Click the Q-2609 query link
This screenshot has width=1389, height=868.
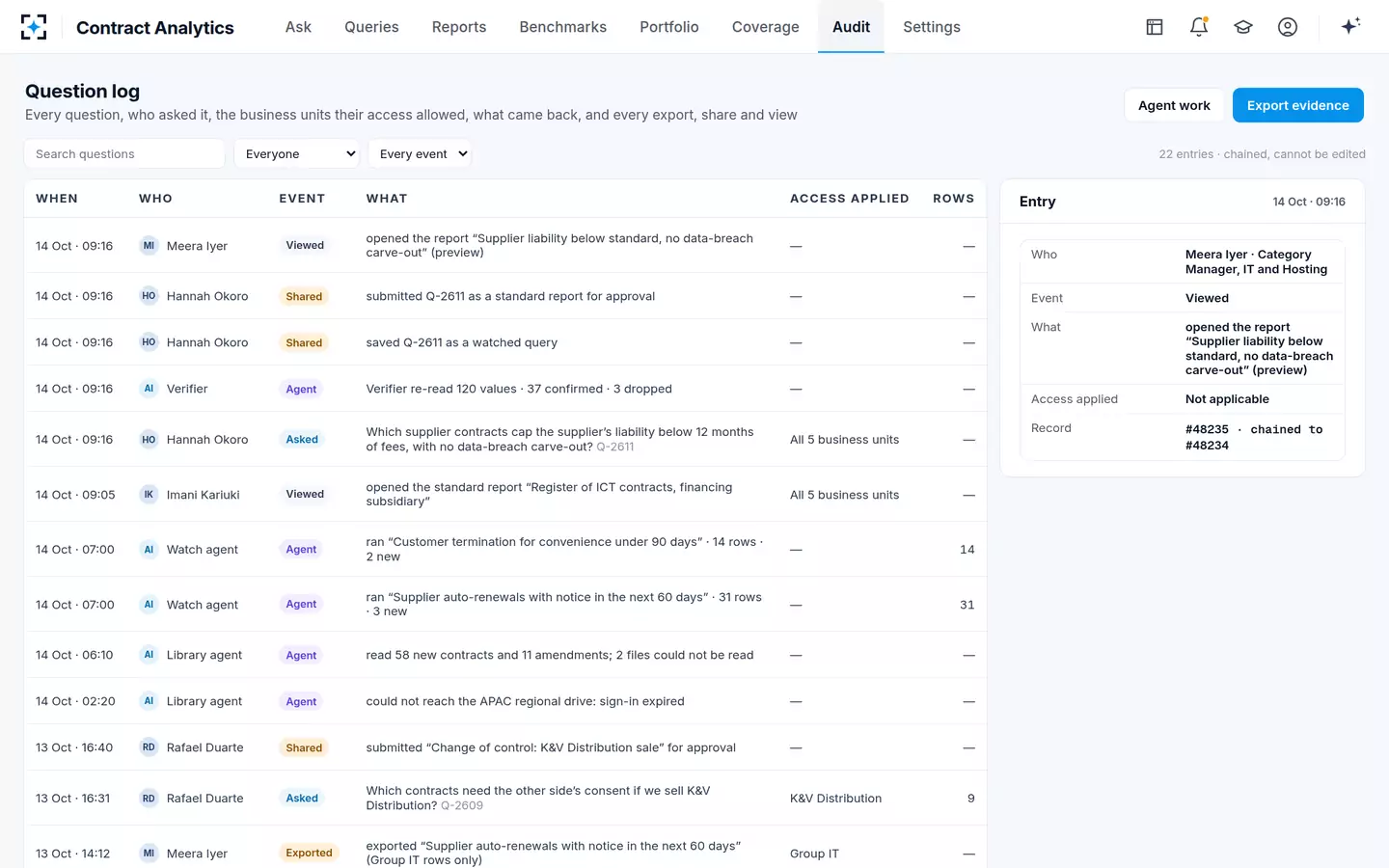(462, 805)
